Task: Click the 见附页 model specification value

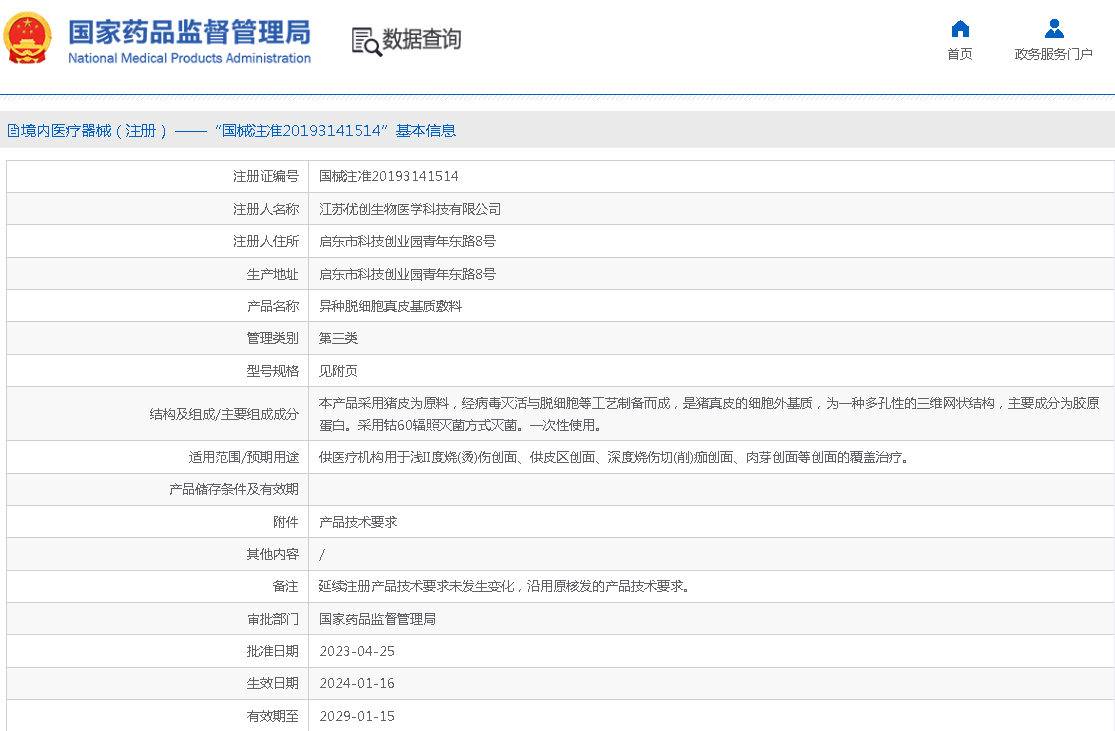Action: 338,371
